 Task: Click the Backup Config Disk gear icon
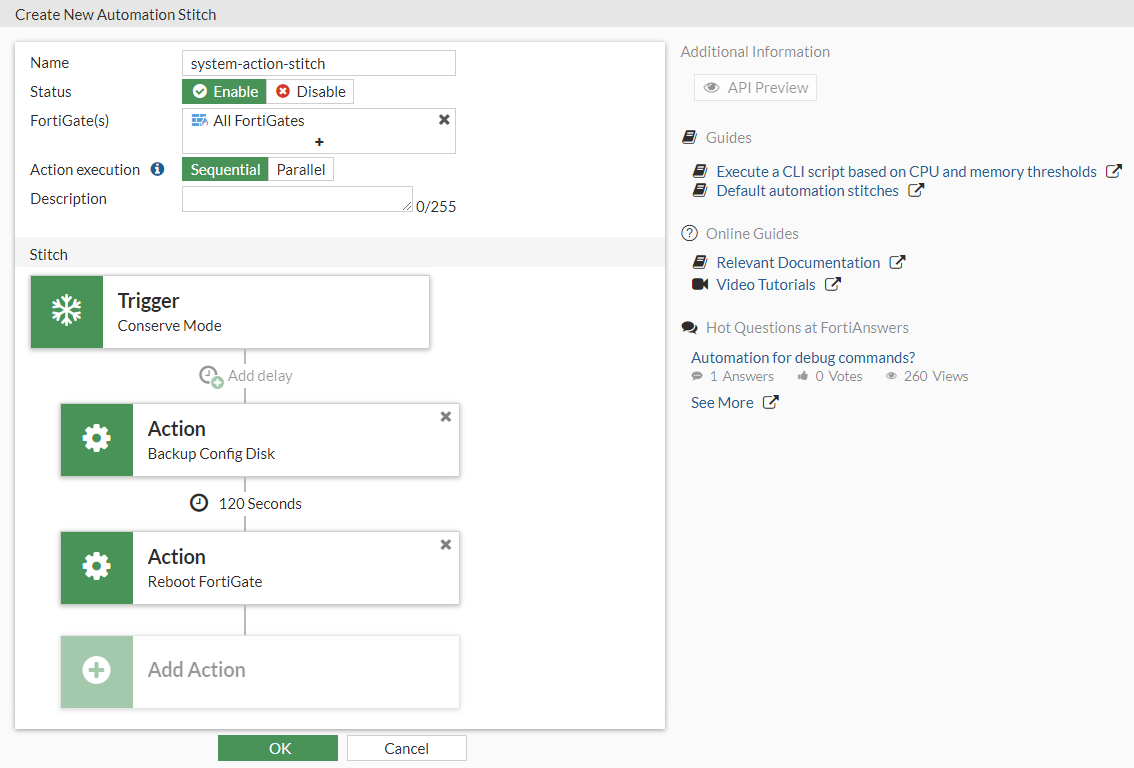click(x=97, y=440)
